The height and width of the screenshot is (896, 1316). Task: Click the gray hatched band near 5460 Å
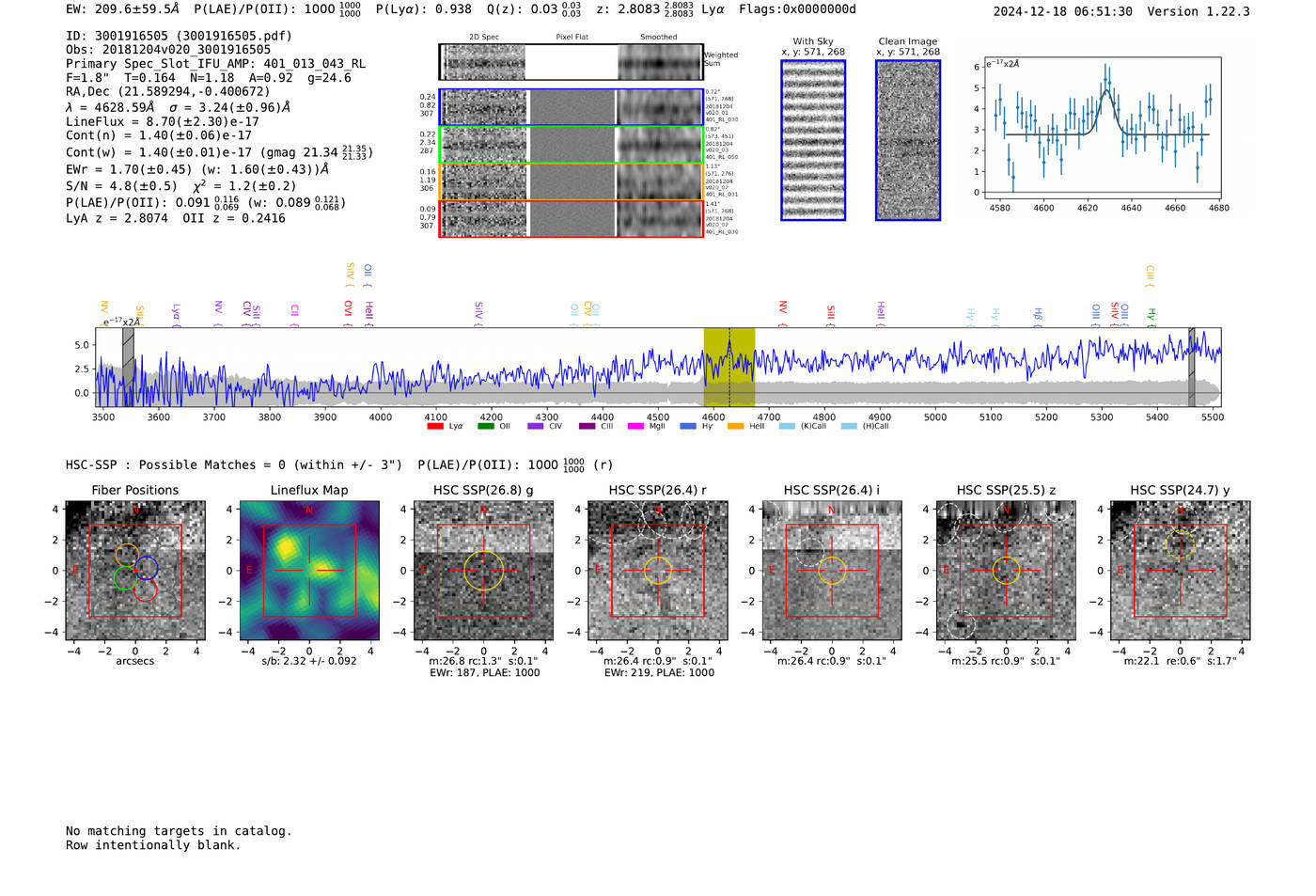(x=1191, y=367)
